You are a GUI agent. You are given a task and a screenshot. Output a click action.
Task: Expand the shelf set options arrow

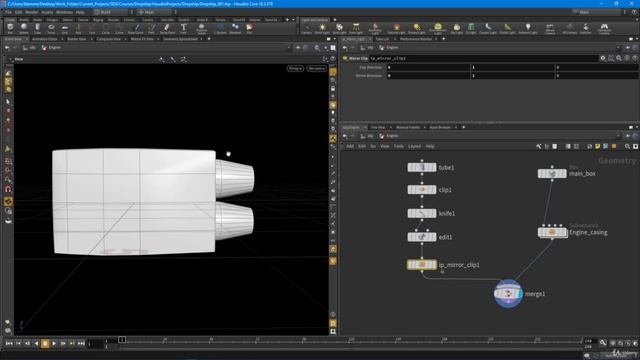293,20
